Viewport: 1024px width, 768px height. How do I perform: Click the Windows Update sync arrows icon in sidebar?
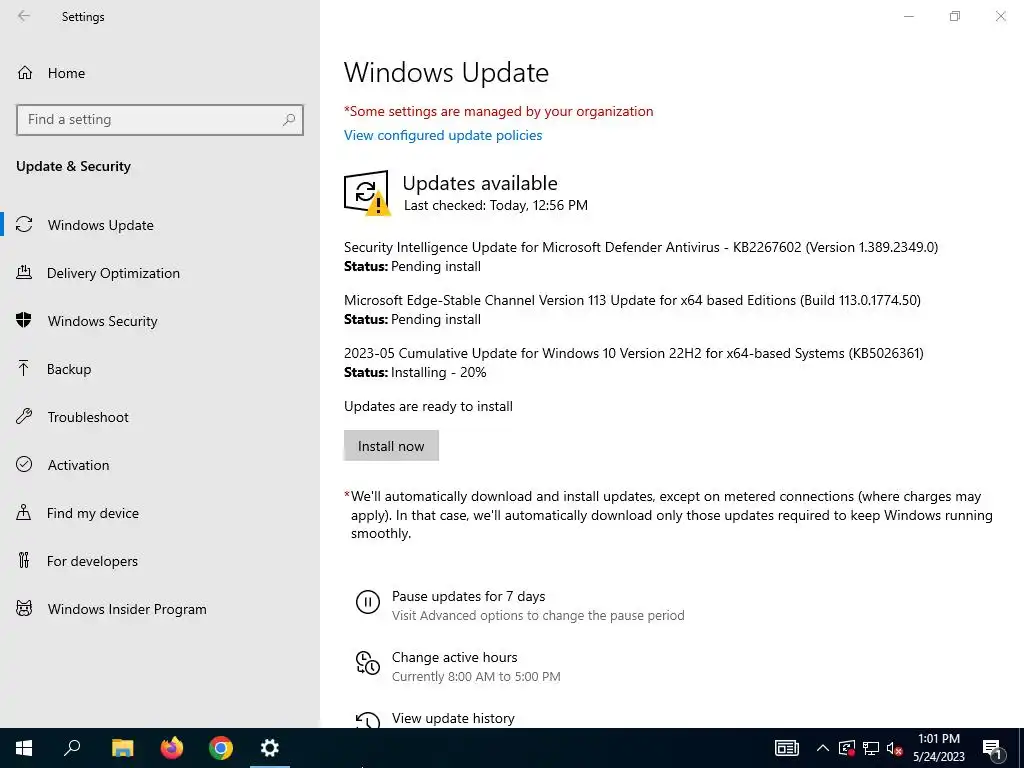pos(24,225)
